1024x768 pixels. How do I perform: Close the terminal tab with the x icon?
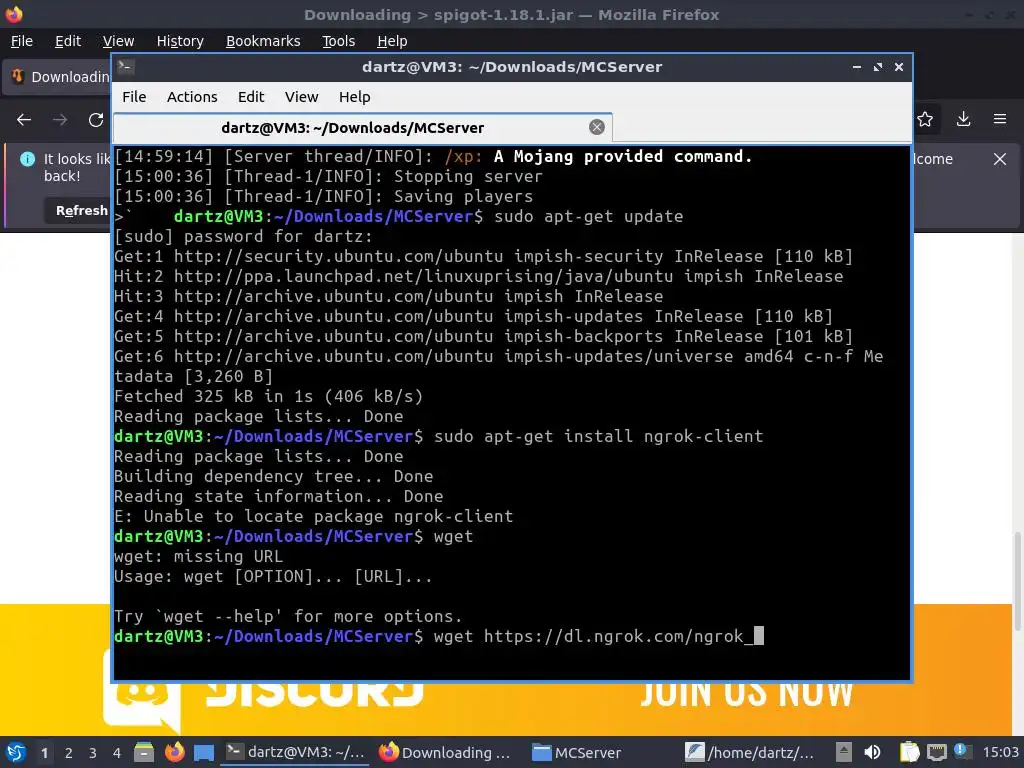pyautogui.click(x=596, y=127)
